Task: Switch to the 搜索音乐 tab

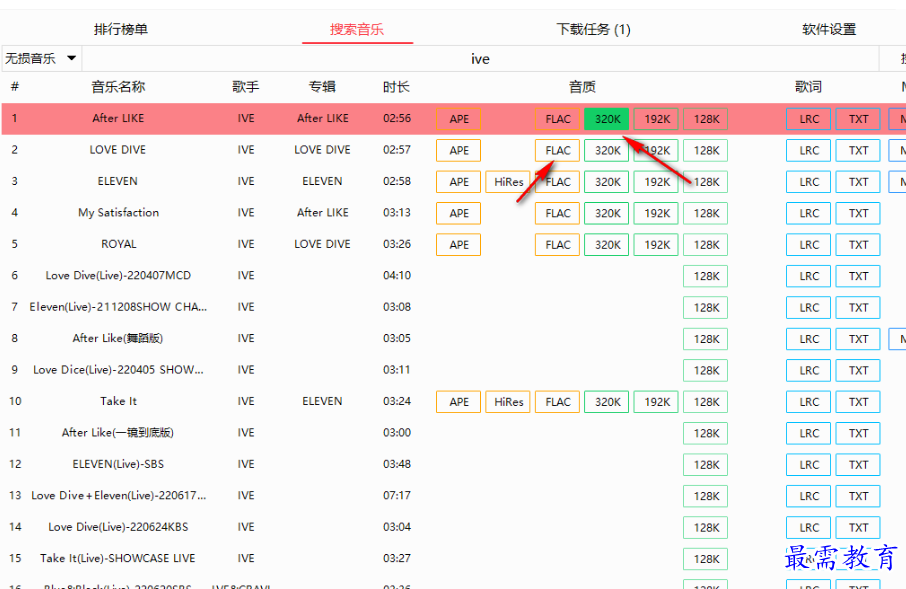Action: (x=357, y=29)
